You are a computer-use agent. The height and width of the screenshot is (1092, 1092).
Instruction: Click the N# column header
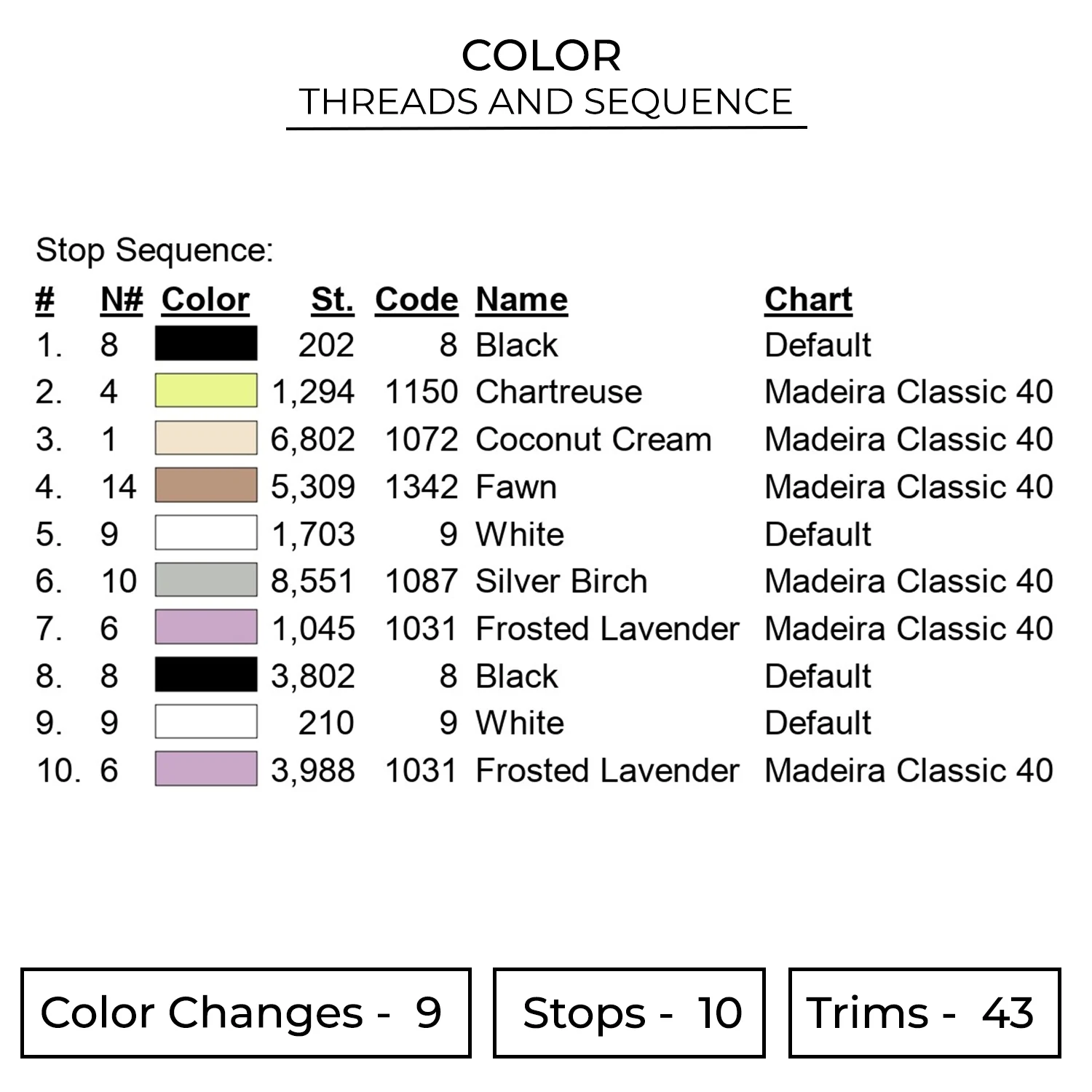pos(122,300)
